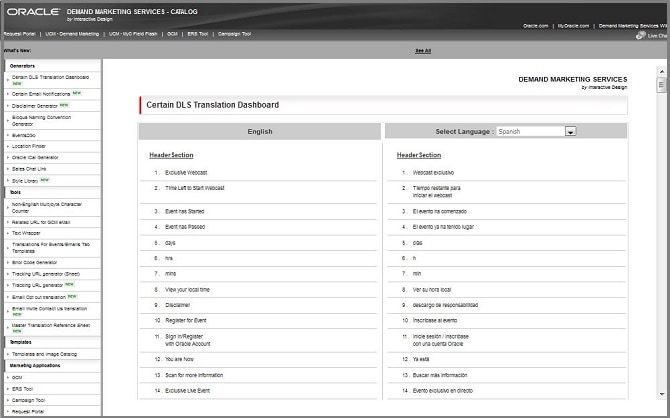Screen dimensions: 670x418
Task: Open Error Code Generator in the sidebar
Action: (34, 262)
